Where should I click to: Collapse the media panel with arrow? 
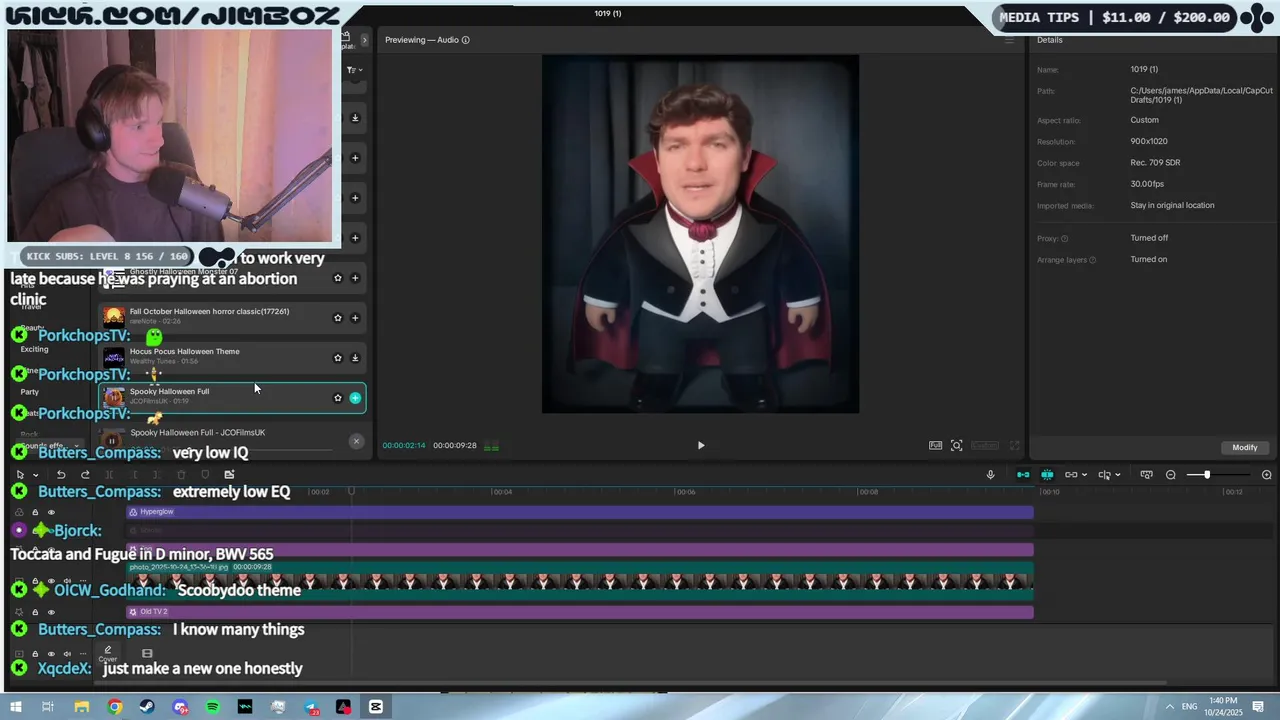pyautogui.click(x=364, y=40)
